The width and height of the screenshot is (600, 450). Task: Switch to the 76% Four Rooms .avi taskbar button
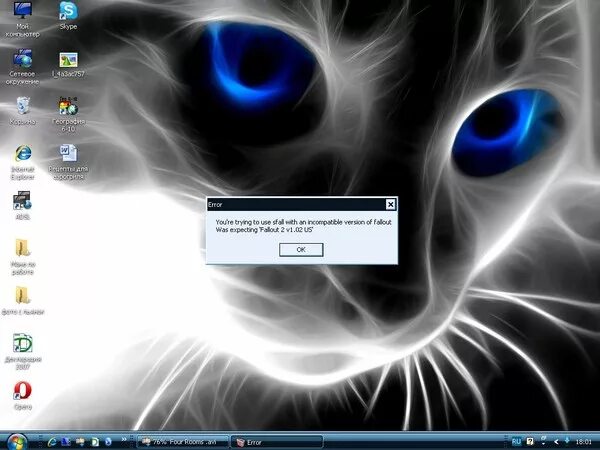(x=183, y=442)
